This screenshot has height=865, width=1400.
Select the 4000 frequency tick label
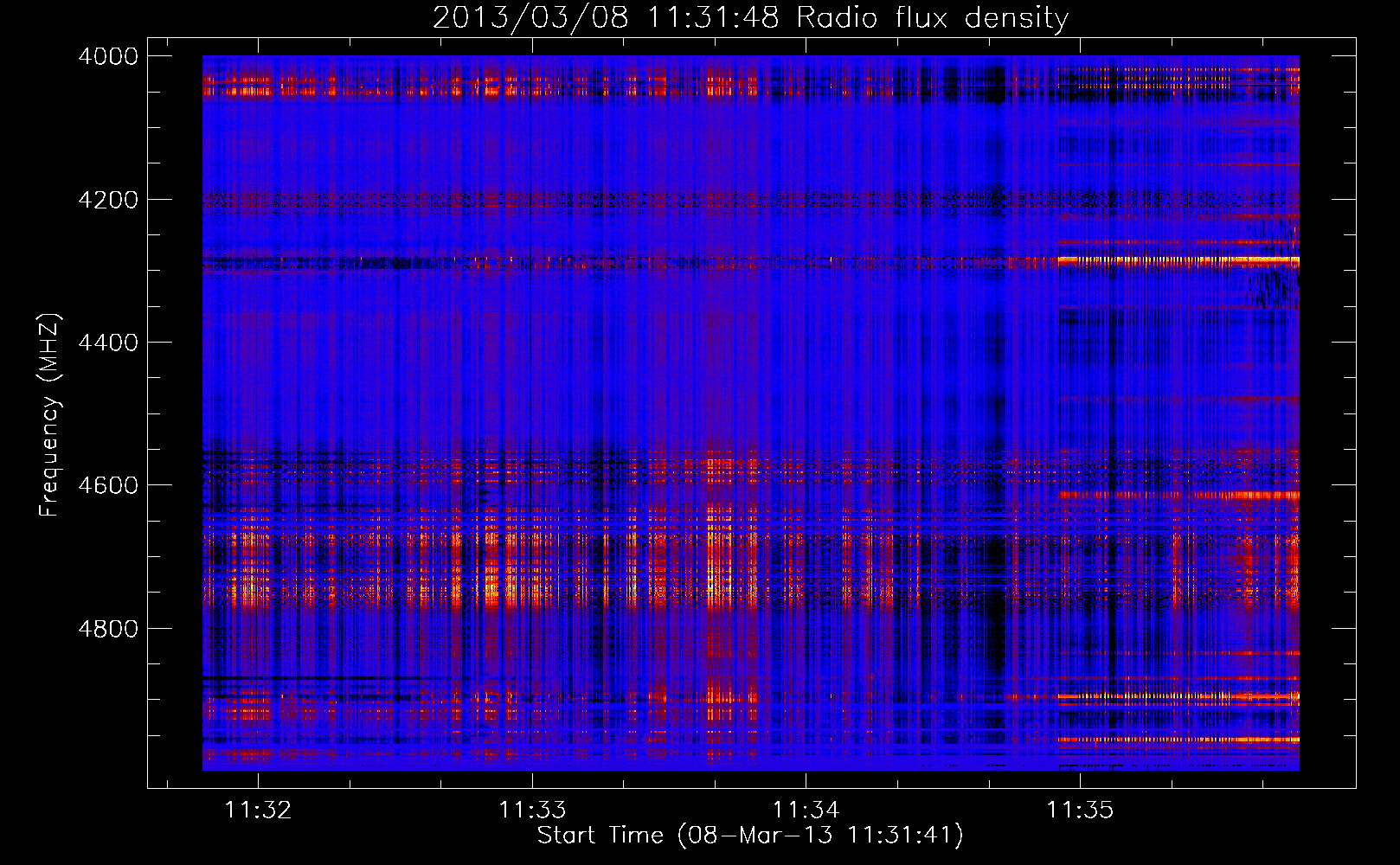click(x=108, y=56)
